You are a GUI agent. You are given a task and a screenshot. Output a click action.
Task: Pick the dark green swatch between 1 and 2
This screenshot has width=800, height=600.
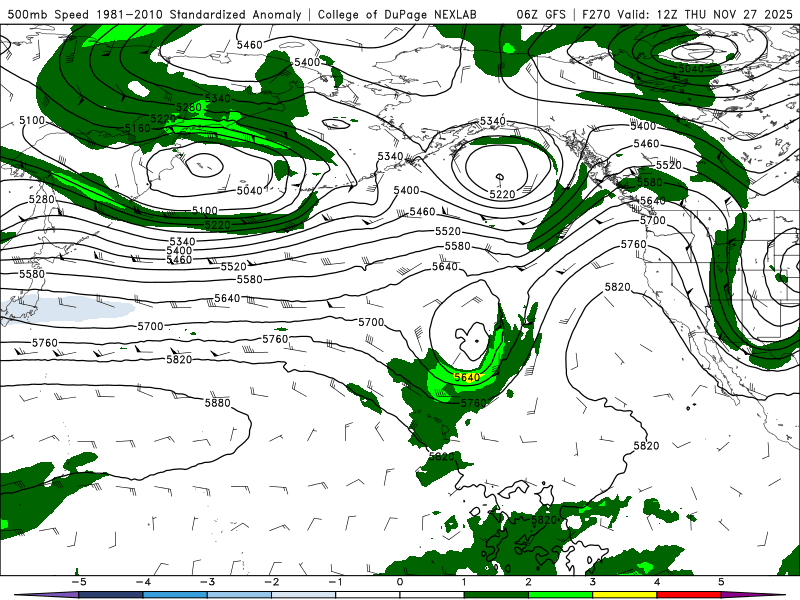496,595
